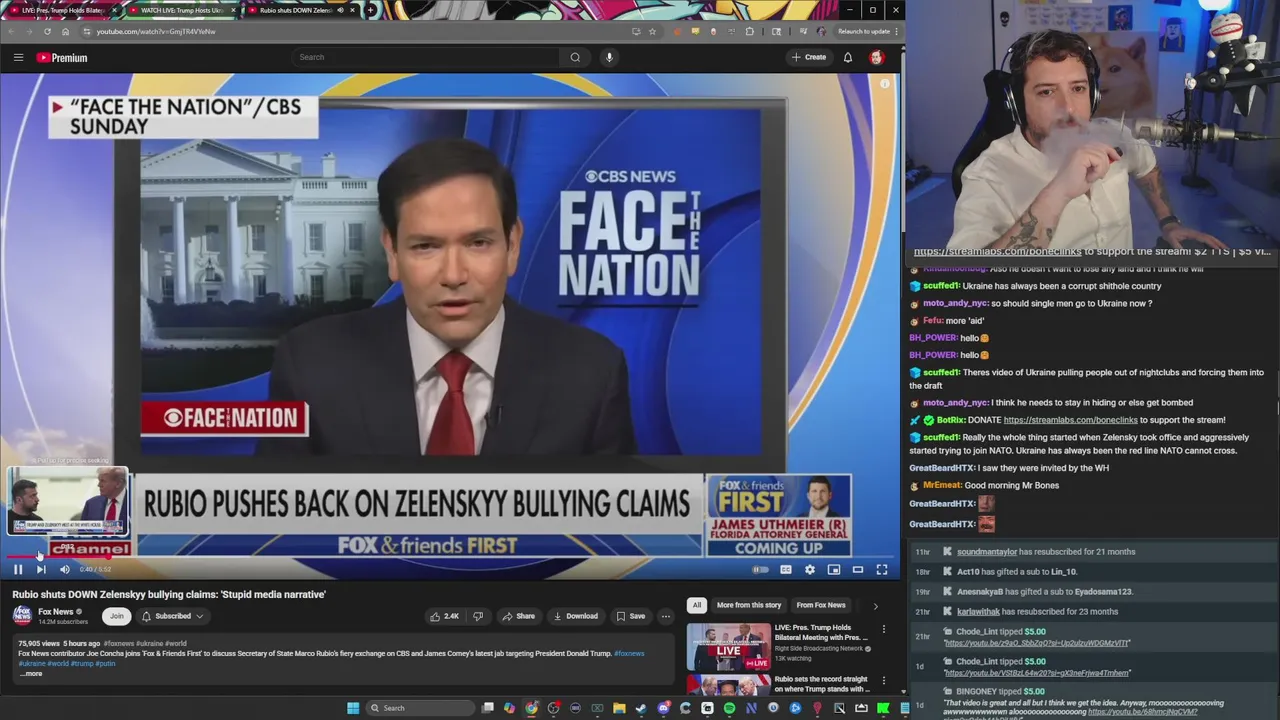This screenshot has width=1280, height=720.
Task: Open the player settings gear
Action: pyautogui.click(x=810, y=569)
